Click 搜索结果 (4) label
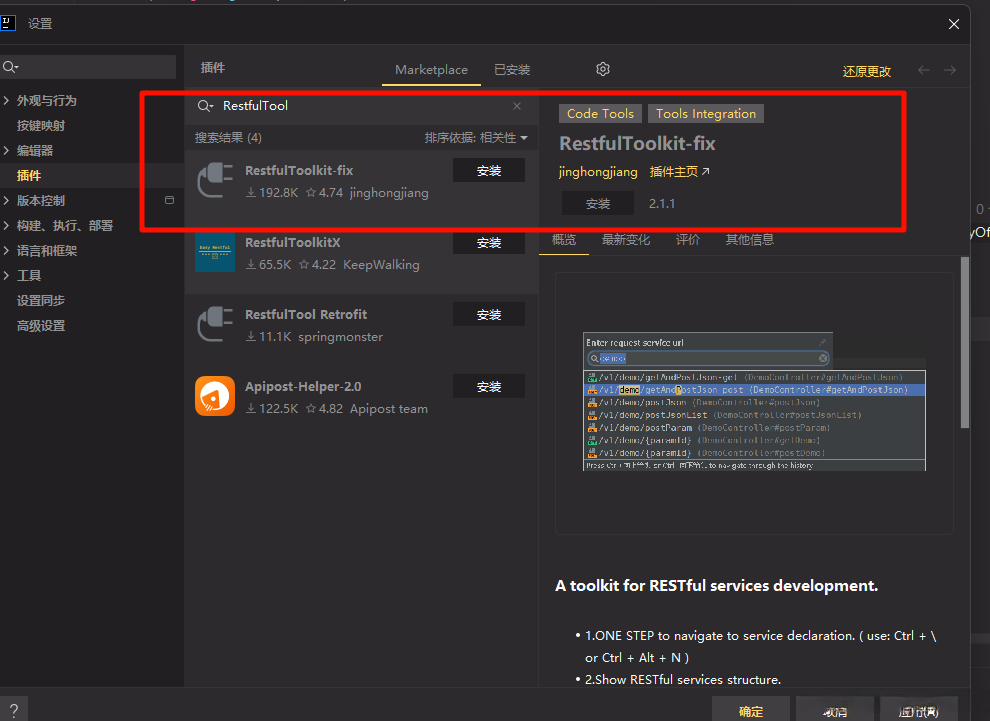This screenshot has width=990, height=721. click(228, 138)
